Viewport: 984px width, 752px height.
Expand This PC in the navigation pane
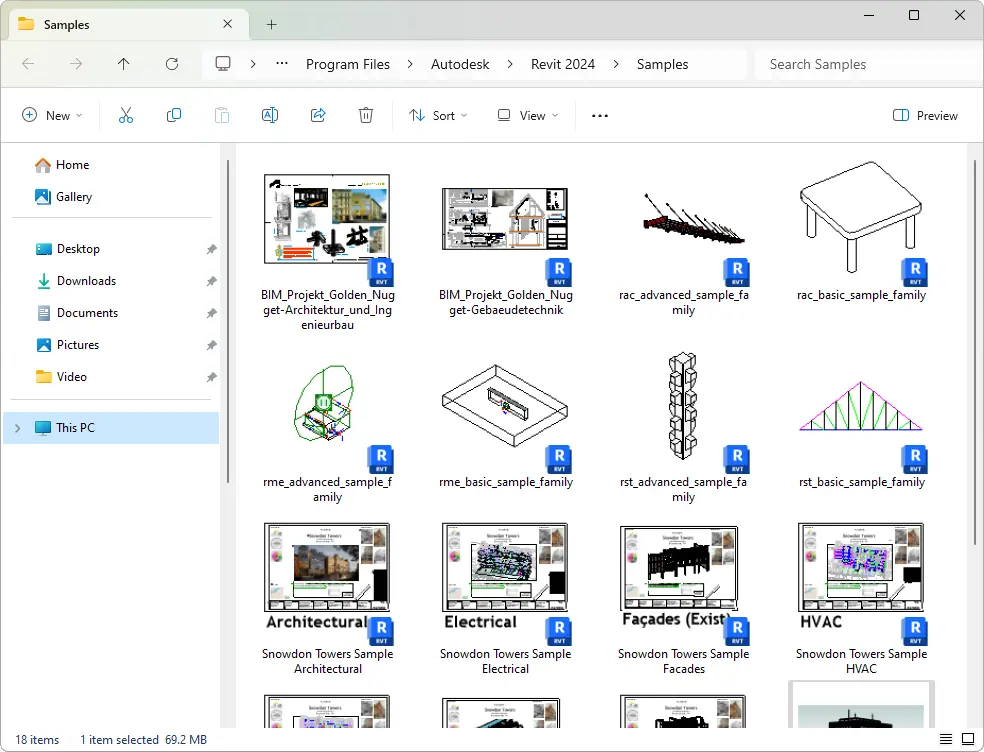[x=17, y=427]
